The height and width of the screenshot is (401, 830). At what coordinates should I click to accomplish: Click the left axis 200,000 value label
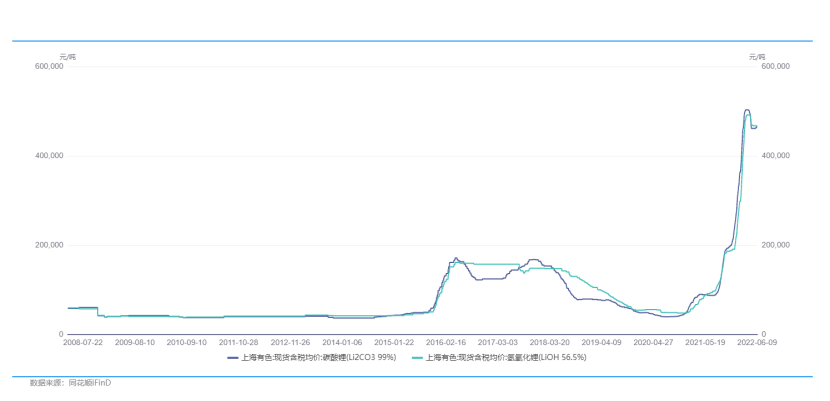[51, 245]
